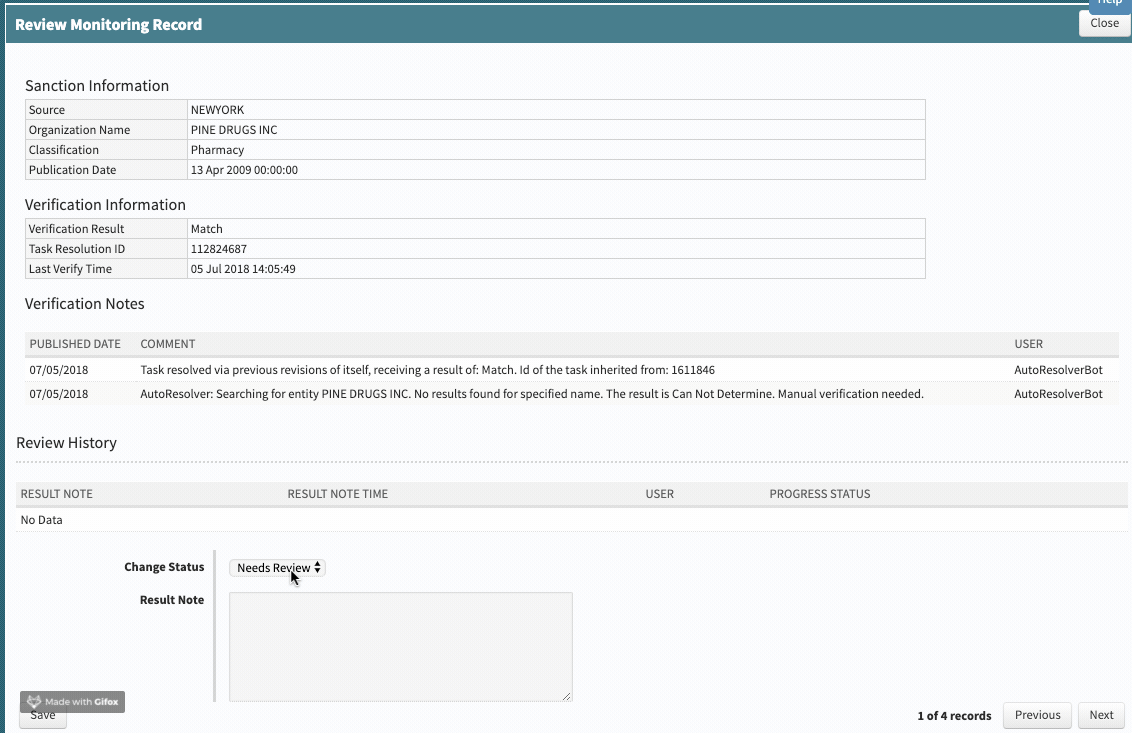Click the PINE DRUGS INC organization value
This screenshot has width=1132, height=733.
click(234, 130)
